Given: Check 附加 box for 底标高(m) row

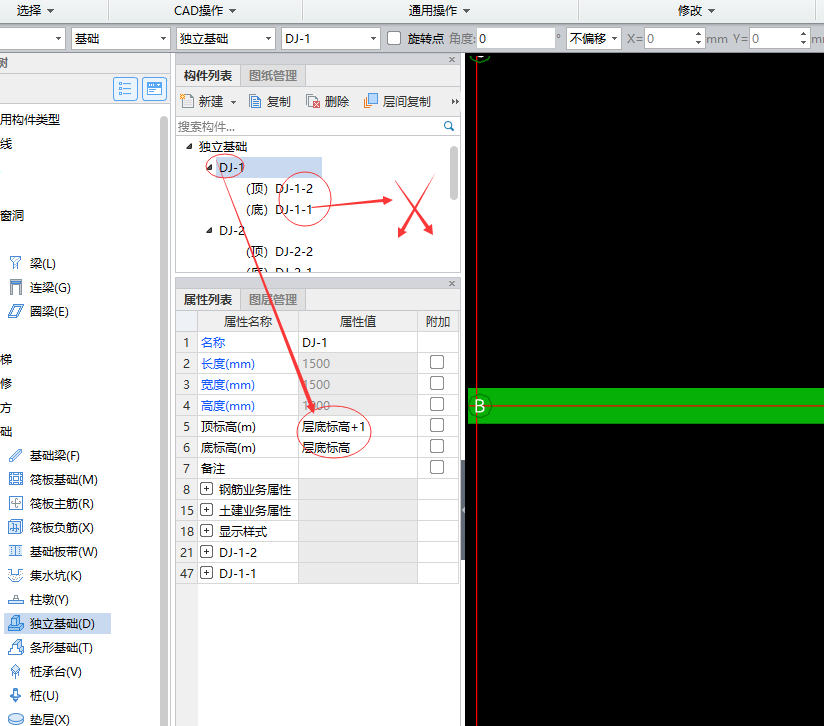Looking at the screenshot, I should 437,446.
